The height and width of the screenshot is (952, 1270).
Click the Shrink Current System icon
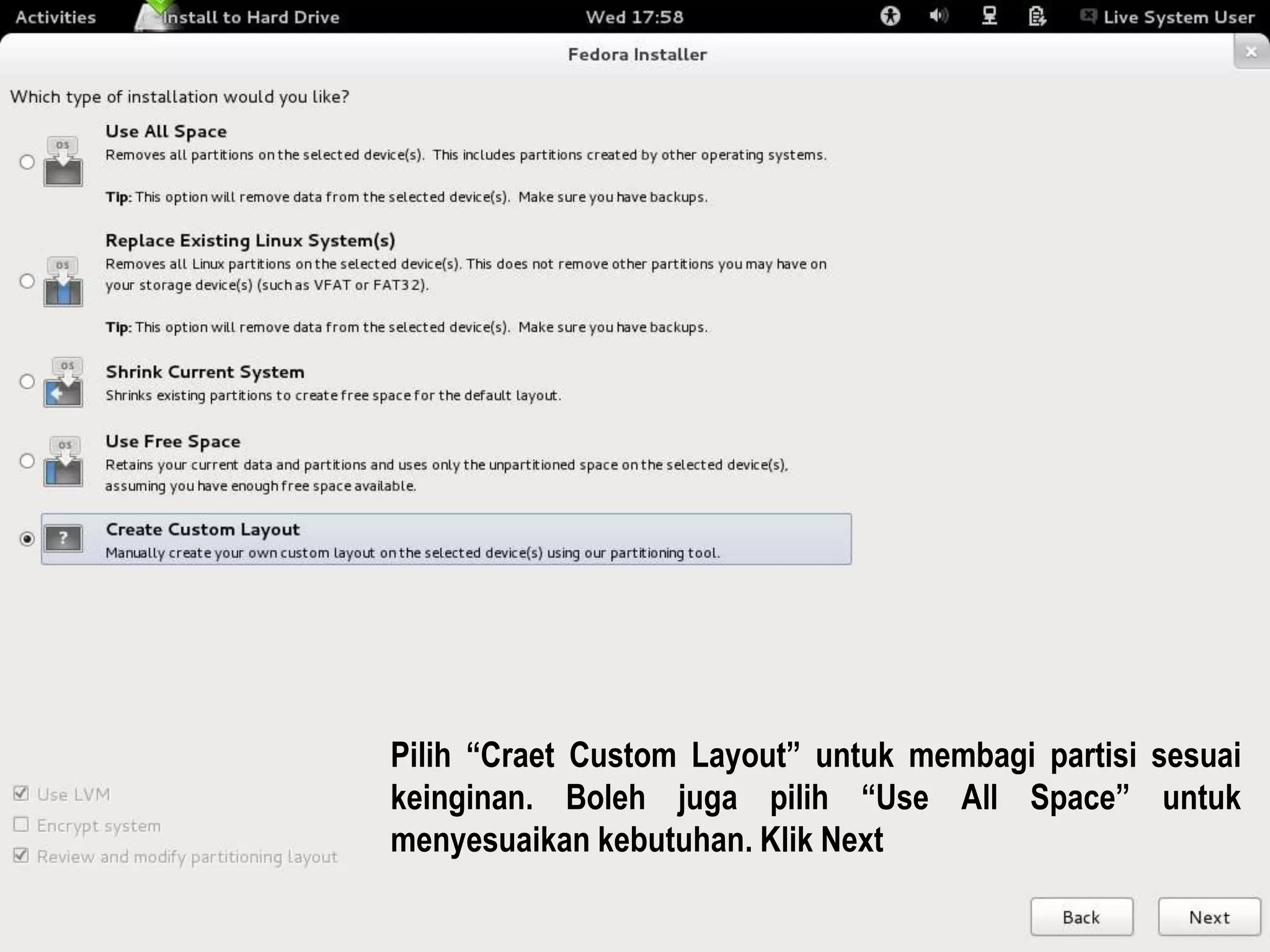(63, 382)
